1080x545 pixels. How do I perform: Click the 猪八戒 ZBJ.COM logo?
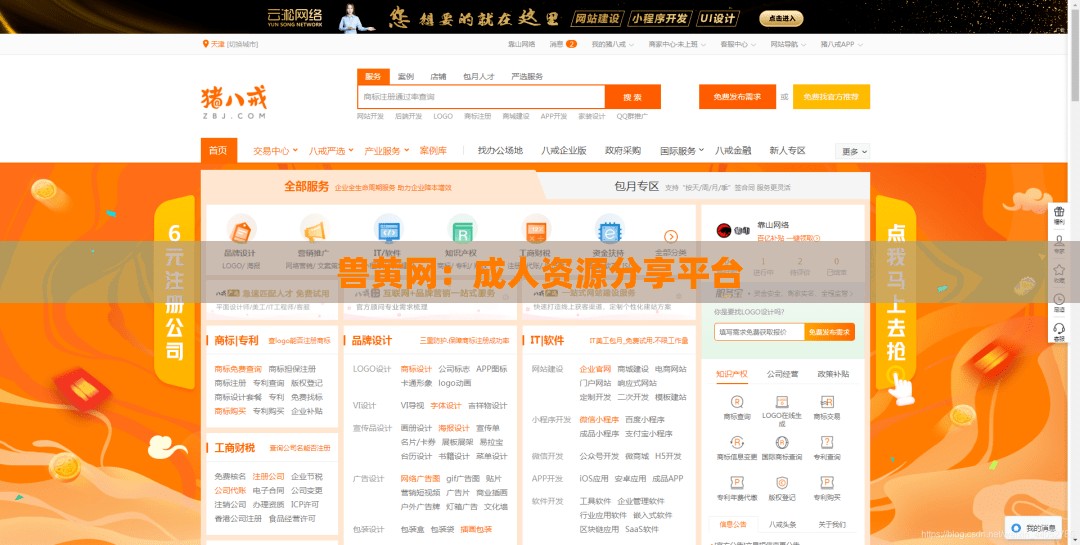tap(233, 102)
